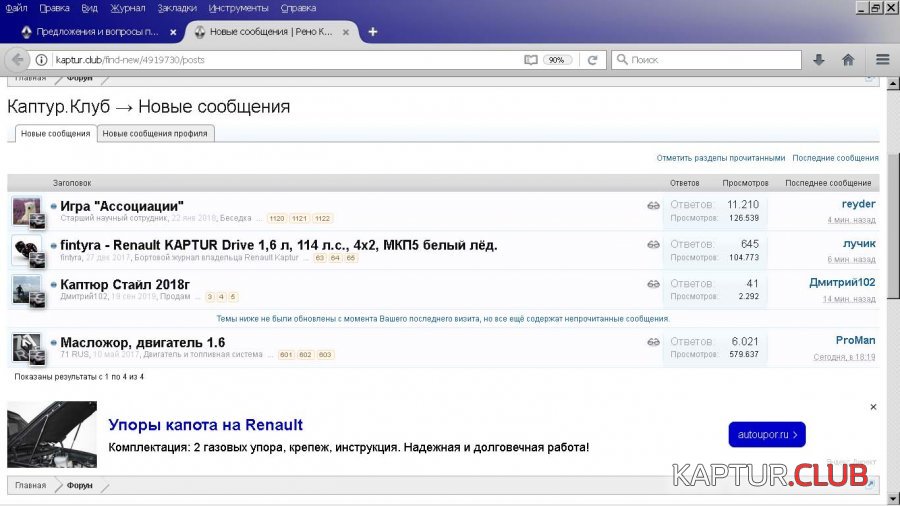Open avatar of Игра "Ассоциации" thread author
The height and width of the screenshot is (506, 900).
[26, 211]
